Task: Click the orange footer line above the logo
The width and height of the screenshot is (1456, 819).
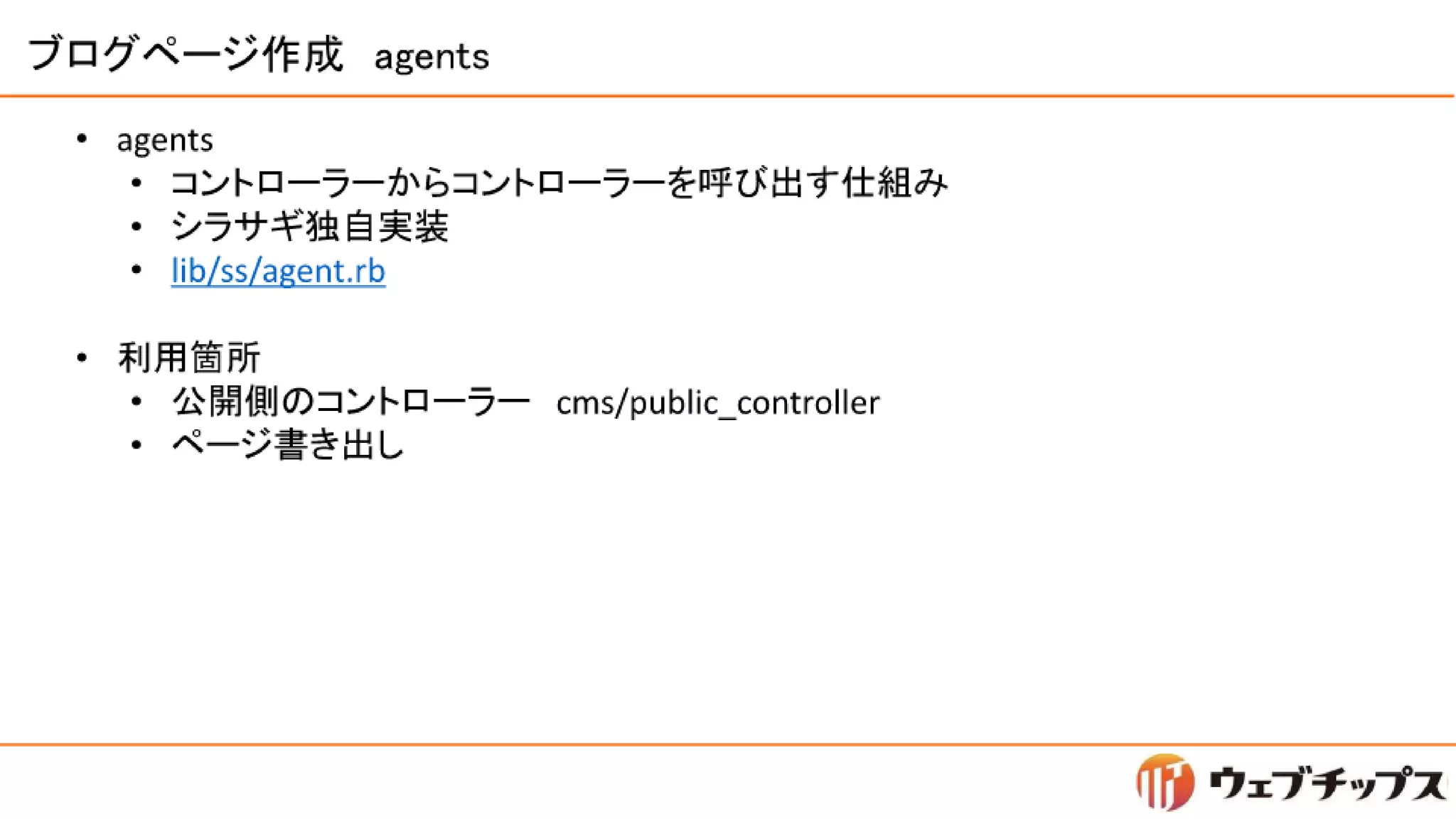Action: coord(728,744)
